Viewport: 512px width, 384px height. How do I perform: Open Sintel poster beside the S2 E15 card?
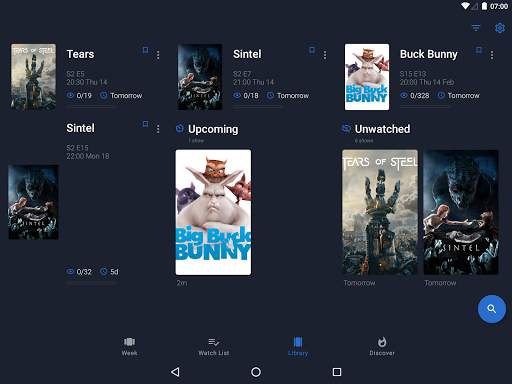coord(33,202)
